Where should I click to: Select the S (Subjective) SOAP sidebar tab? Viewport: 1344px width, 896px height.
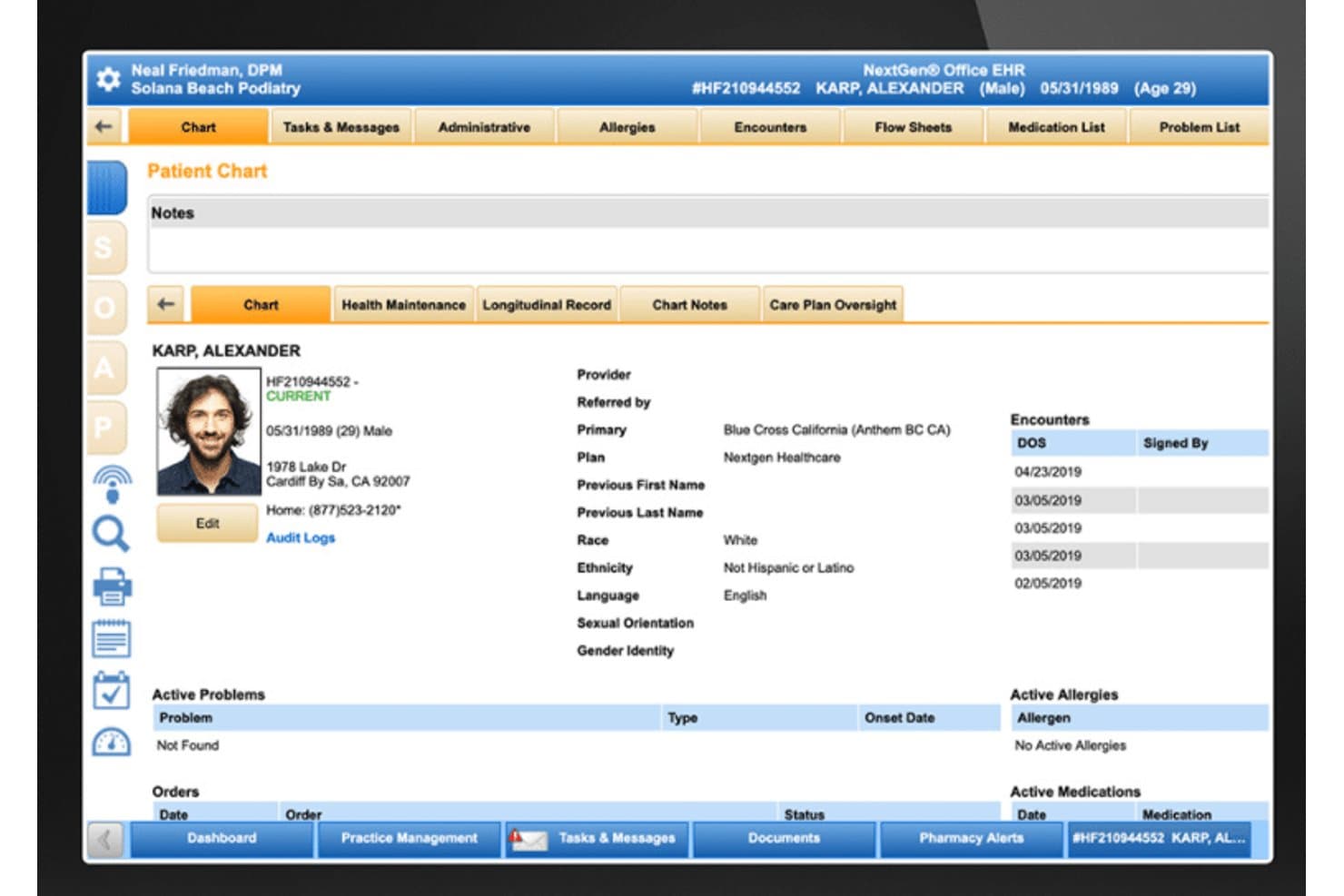point(105,247)
